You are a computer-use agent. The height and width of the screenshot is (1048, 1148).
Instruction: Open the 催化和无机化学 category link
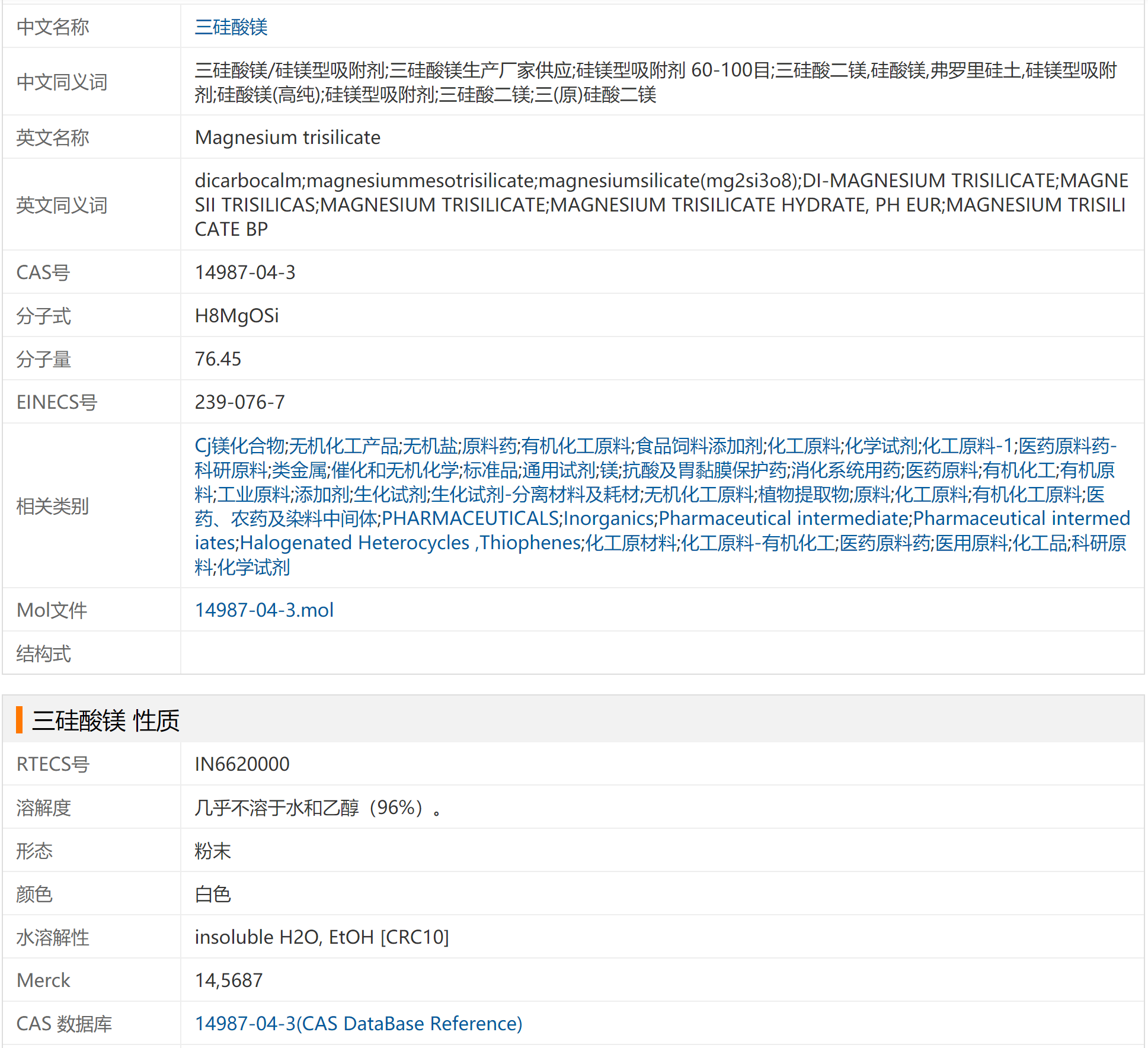pos(395,470)
